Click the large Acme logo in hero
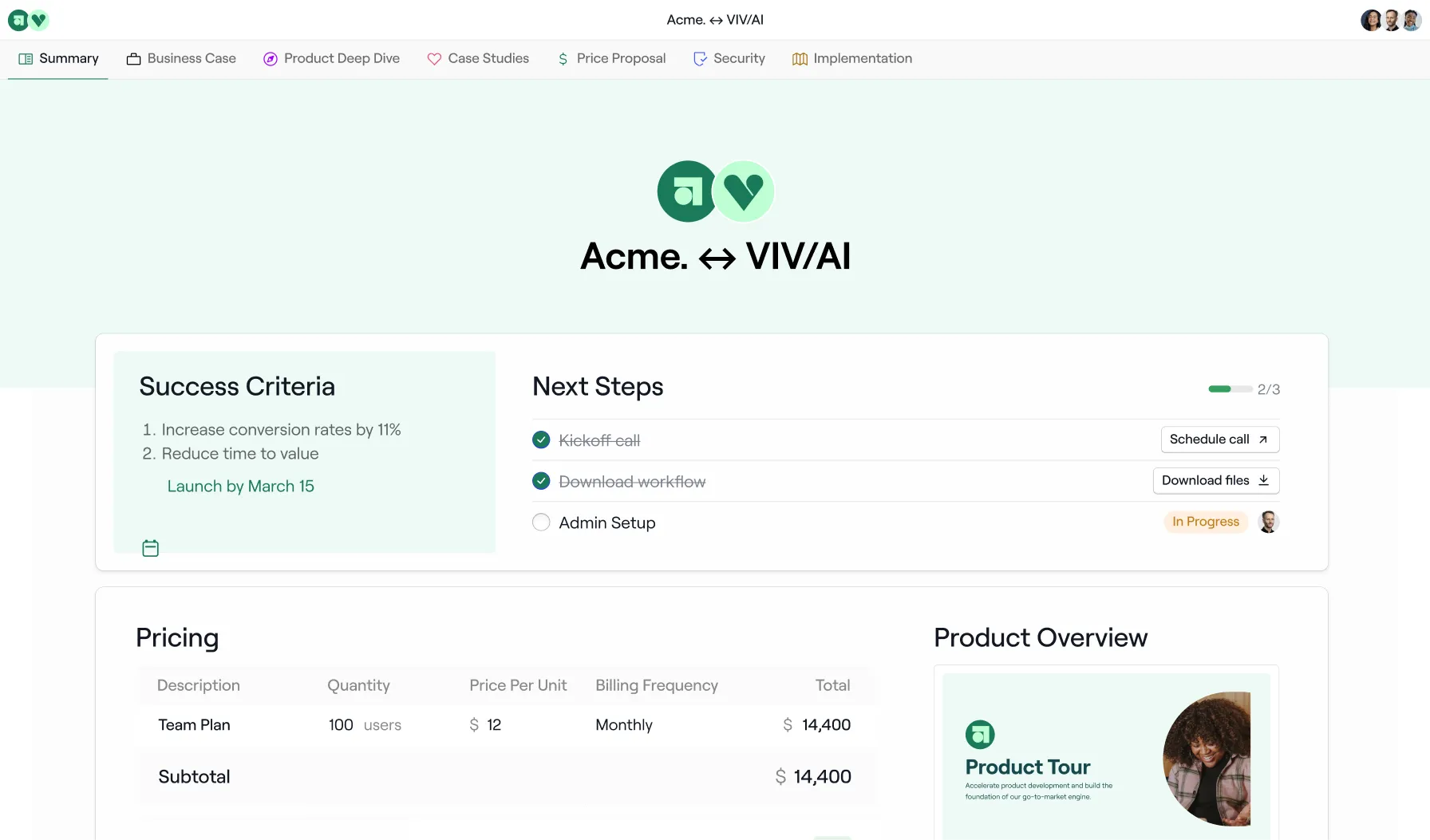 coord(687,191)
